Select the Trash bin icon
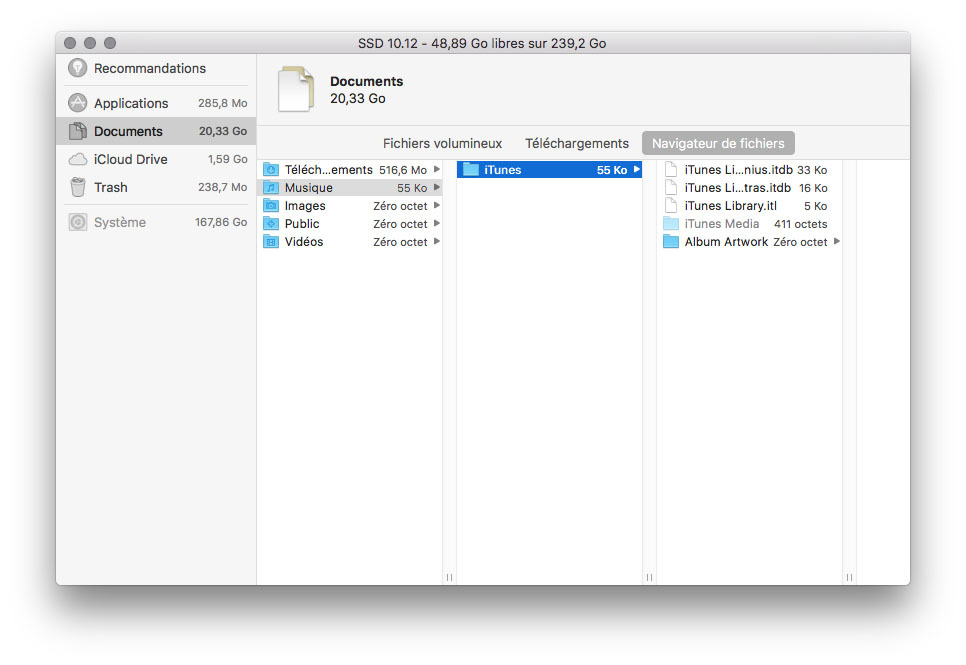This screenshot has width=966, height=665. point(77,187)
